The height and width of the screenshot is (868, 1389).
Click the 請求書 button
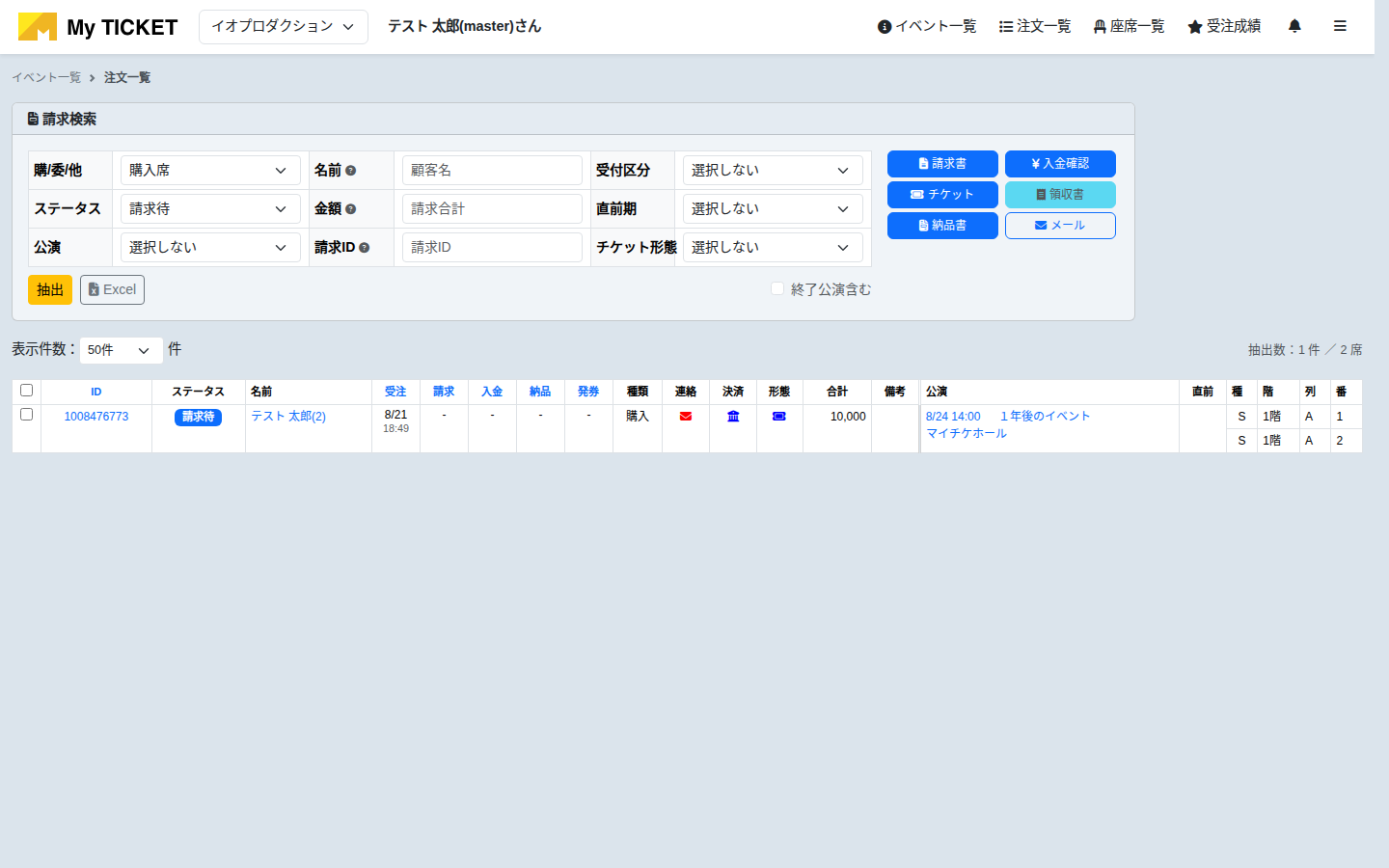(942, 164)
